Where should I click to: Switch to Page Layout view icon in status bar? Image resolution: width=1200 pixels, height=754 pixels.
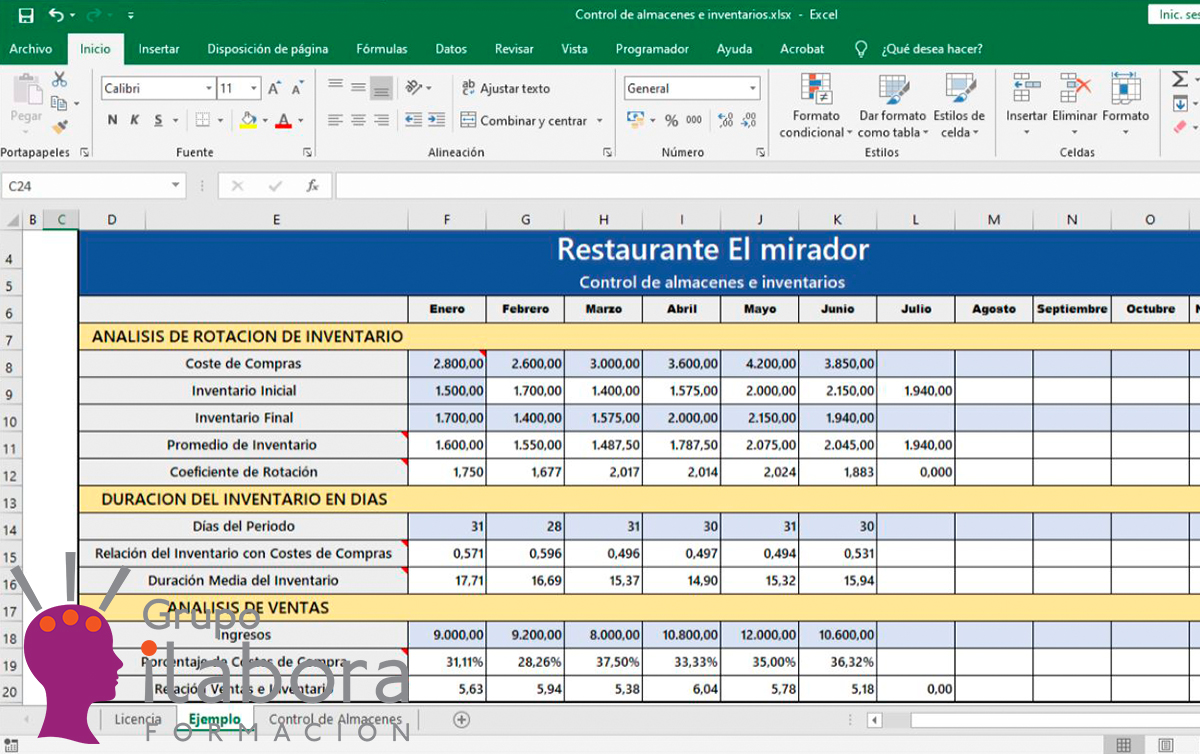click(1165, 745)
